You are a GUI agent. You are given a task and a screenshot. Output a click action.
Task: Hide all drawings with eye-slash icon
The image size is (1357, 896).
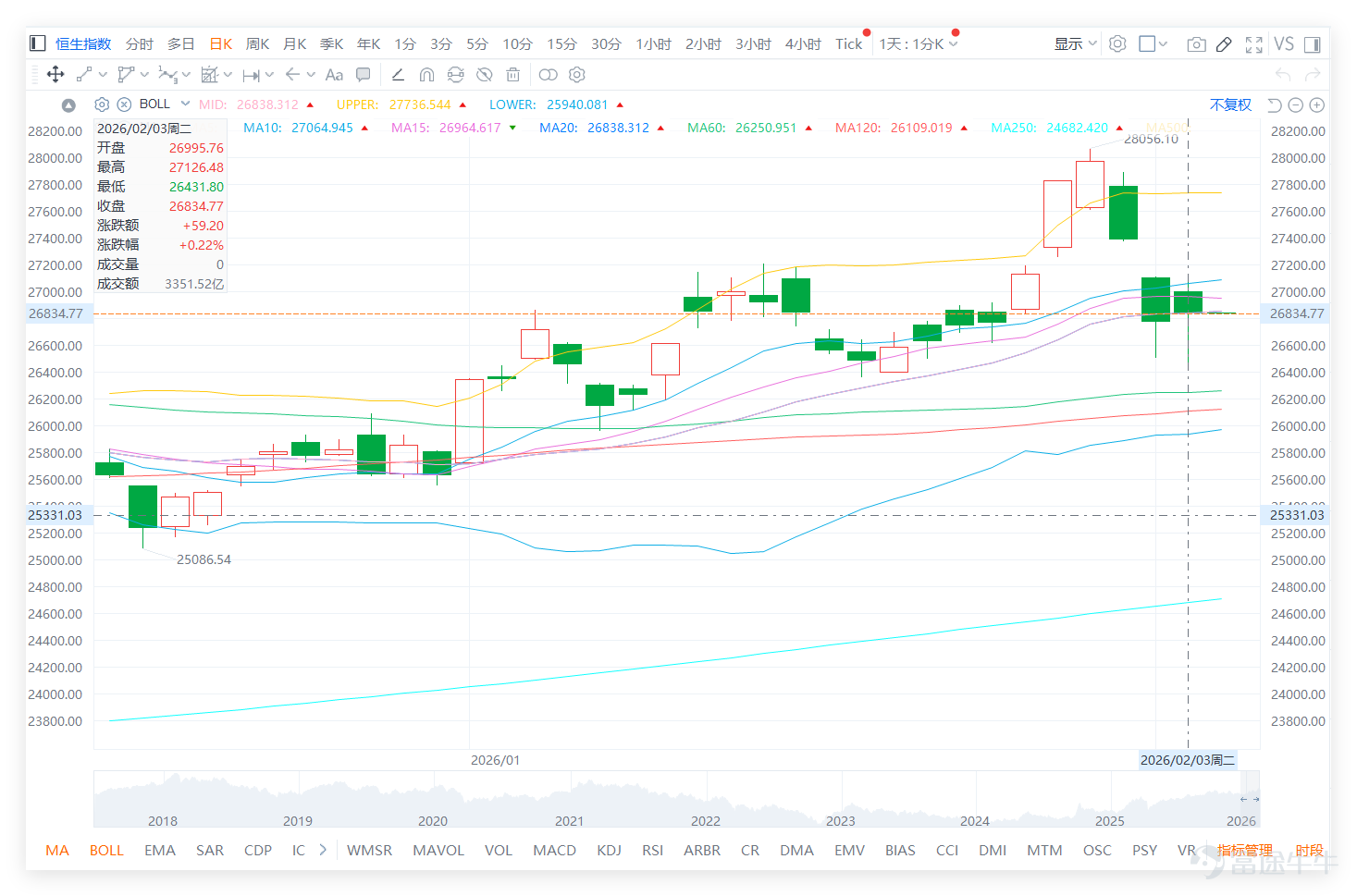coord(484,75)
